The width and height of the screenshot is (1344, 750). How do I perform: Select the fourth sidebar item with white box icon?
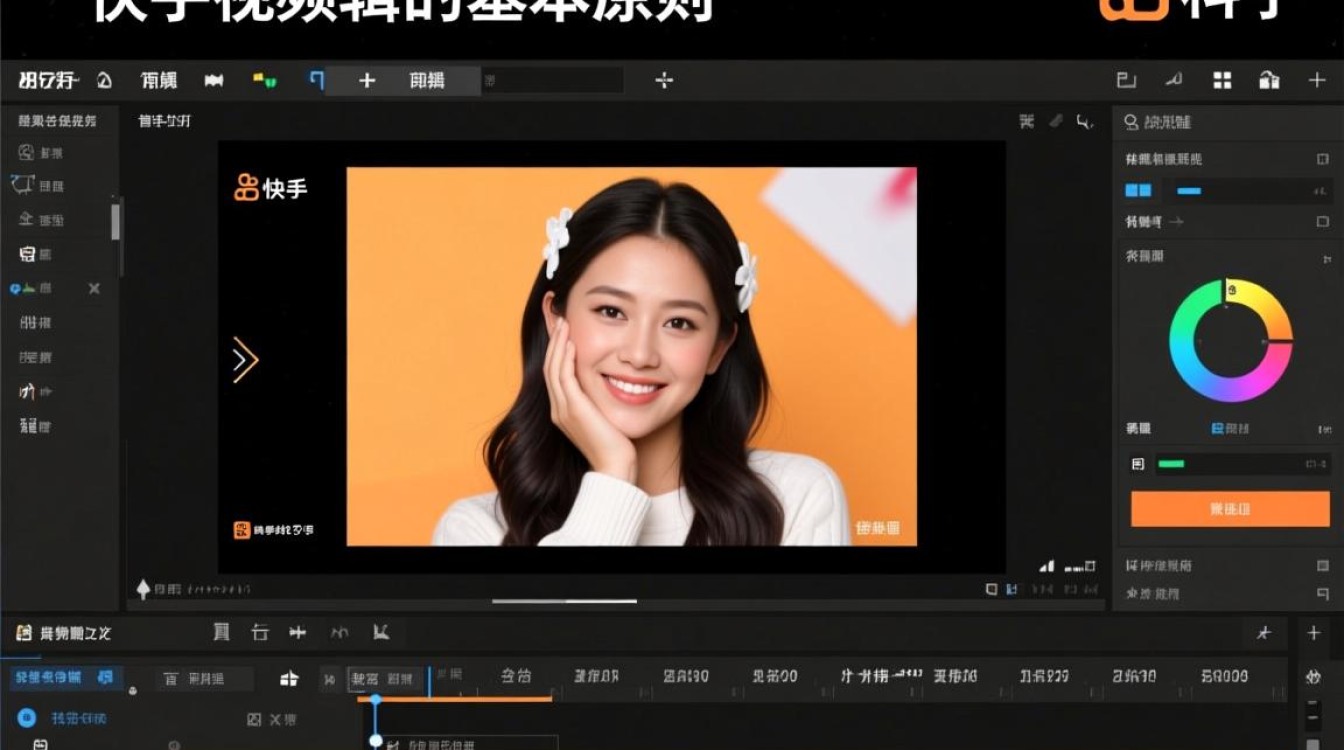[36, 254]
